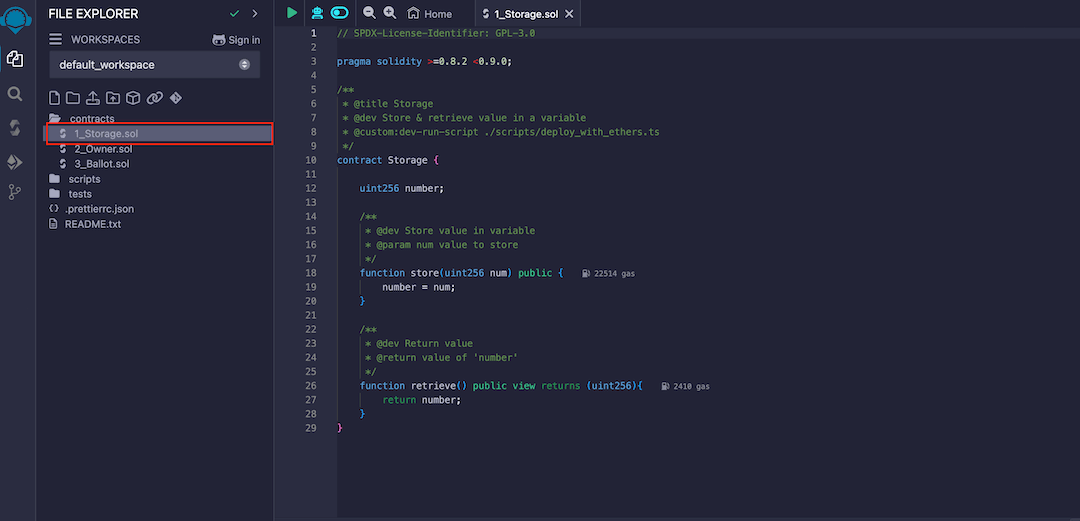1080x521 pixels.
Task: Create a new file in workspace
Action: (x=55, y=98)
